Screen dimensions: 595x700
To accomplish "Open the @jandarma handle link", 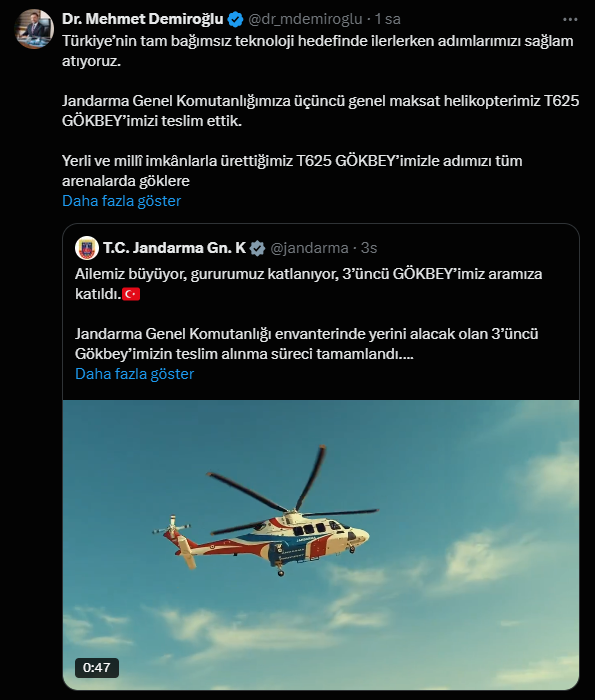I will [x=309, y=248].
